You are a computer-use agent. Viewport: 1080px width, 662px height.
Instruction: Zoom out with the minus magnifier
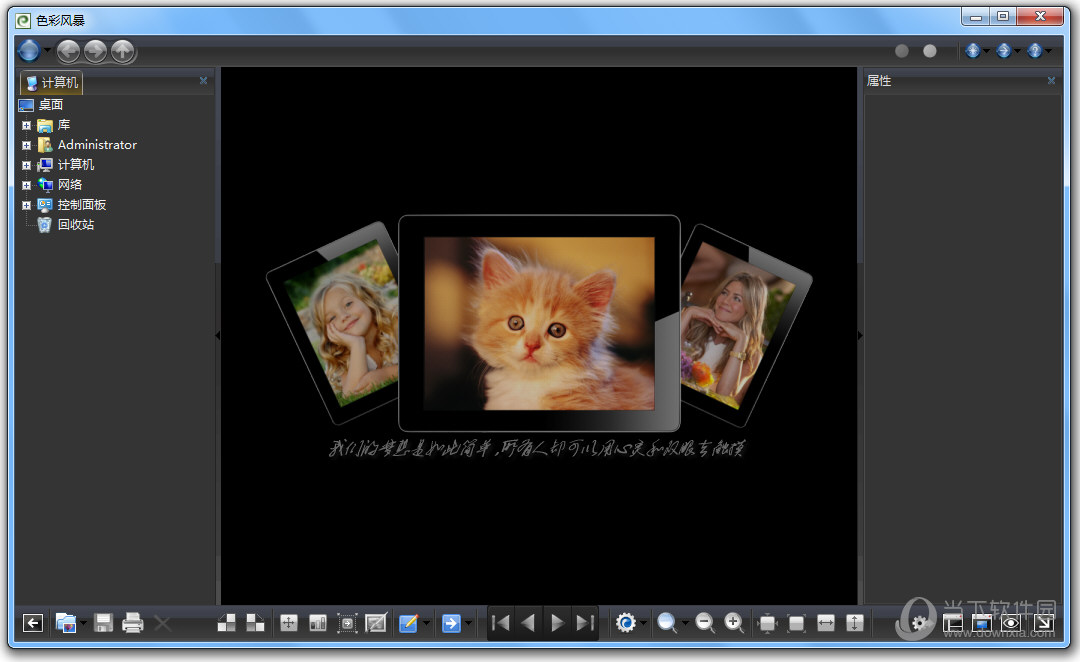(x=704, y=623)
